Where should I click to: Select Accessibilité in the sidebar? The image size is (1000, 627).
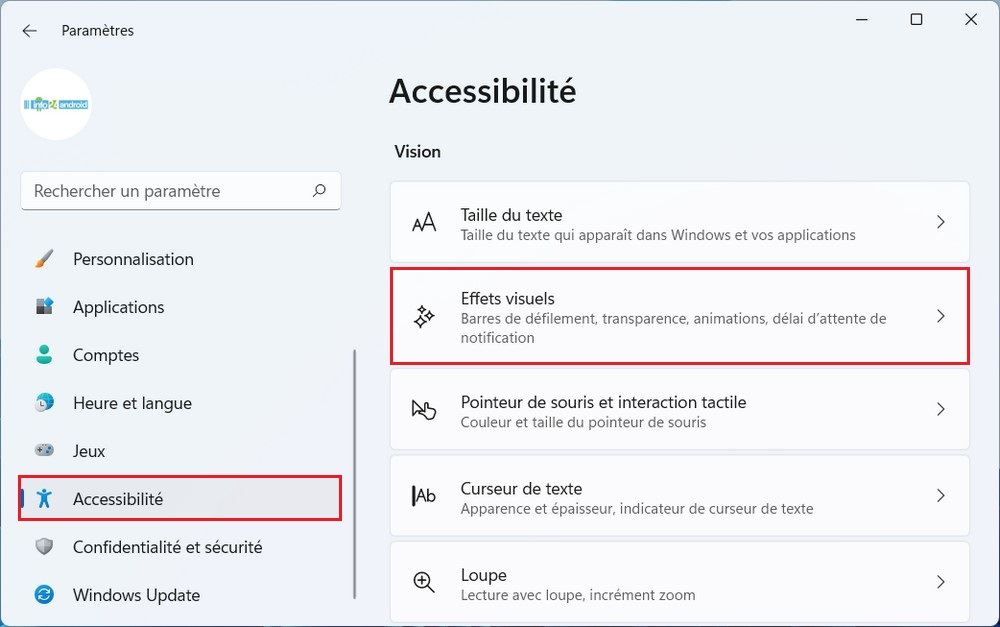click(118, 499)
